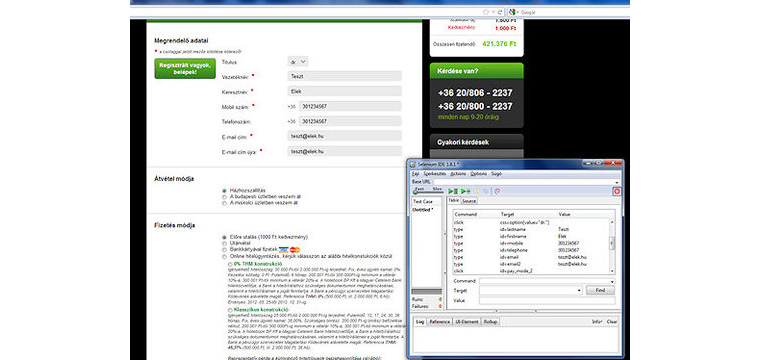Click the Vezetéknév input field with Teszt
760x360 pixels.
point(344,76)
